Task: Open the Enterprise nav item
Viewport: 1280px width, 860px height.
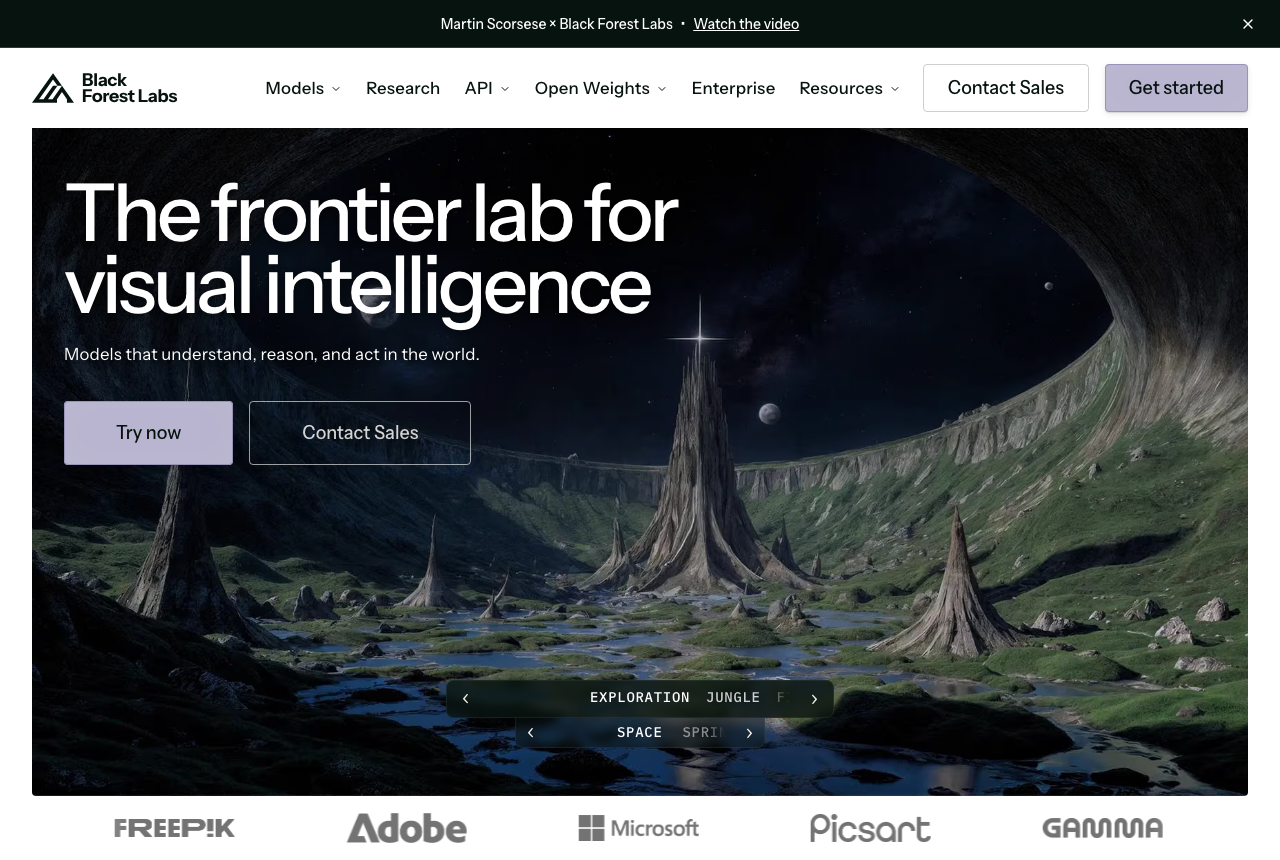Action: tap(733, 88)
